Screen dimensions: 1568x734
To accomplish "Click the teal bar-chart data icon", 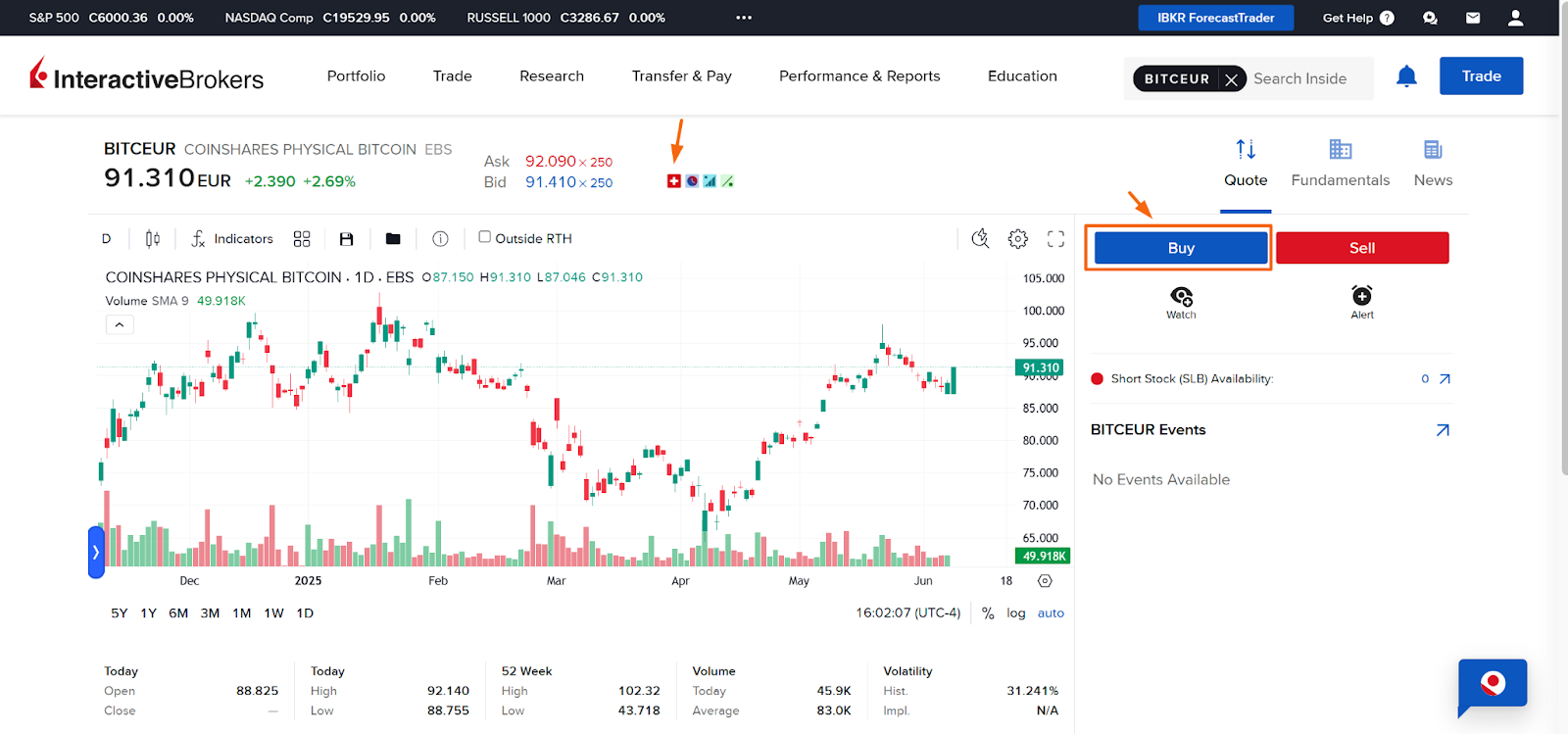I will point(710,181).
